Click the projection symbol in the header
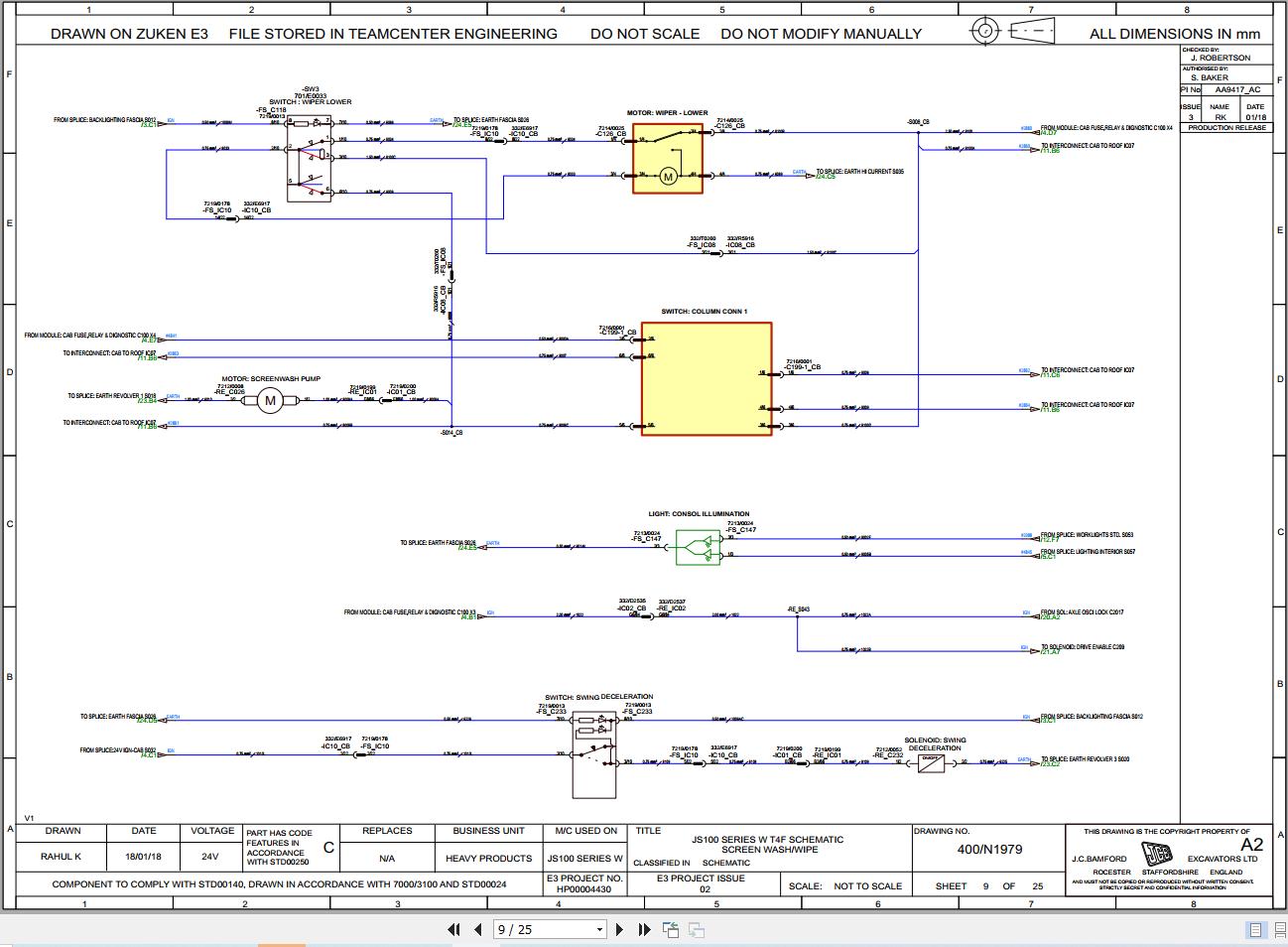 tap(1010, 30)
